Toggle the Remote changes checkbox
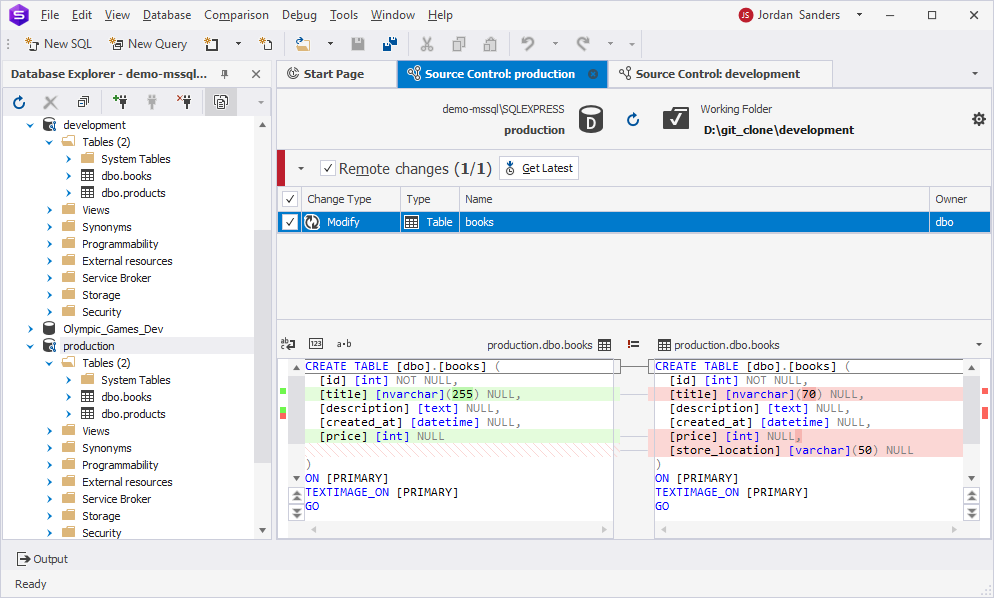 coord(328,168)
